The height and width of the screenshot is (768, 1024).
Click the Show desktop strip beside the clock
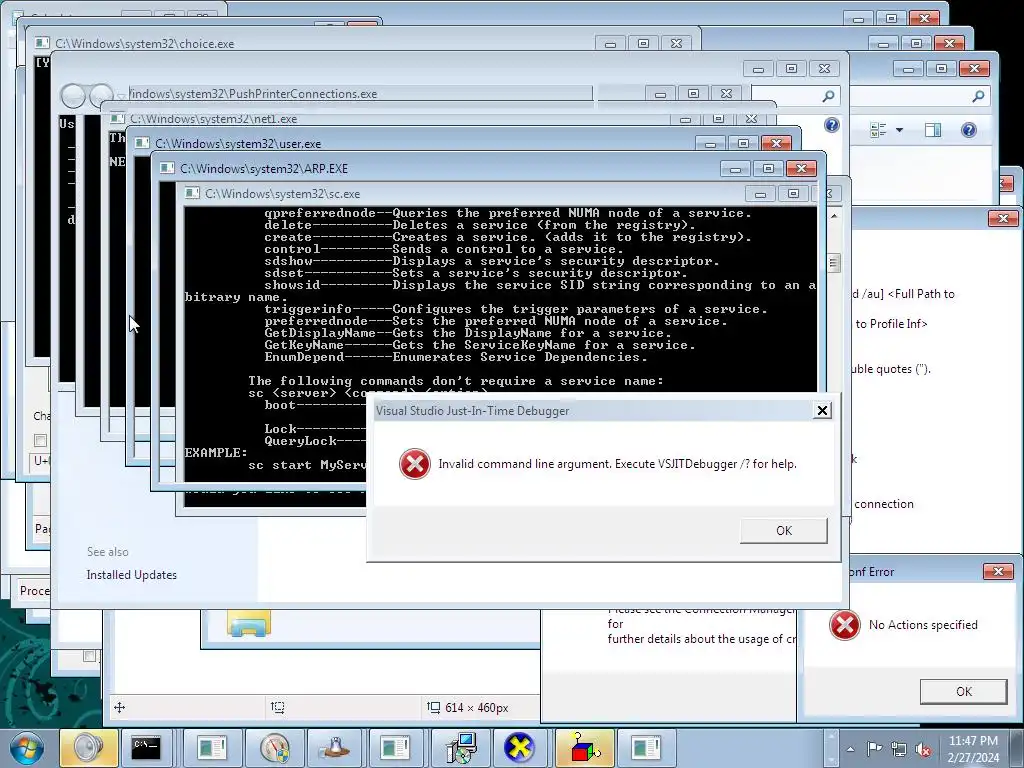(1019, 748)
